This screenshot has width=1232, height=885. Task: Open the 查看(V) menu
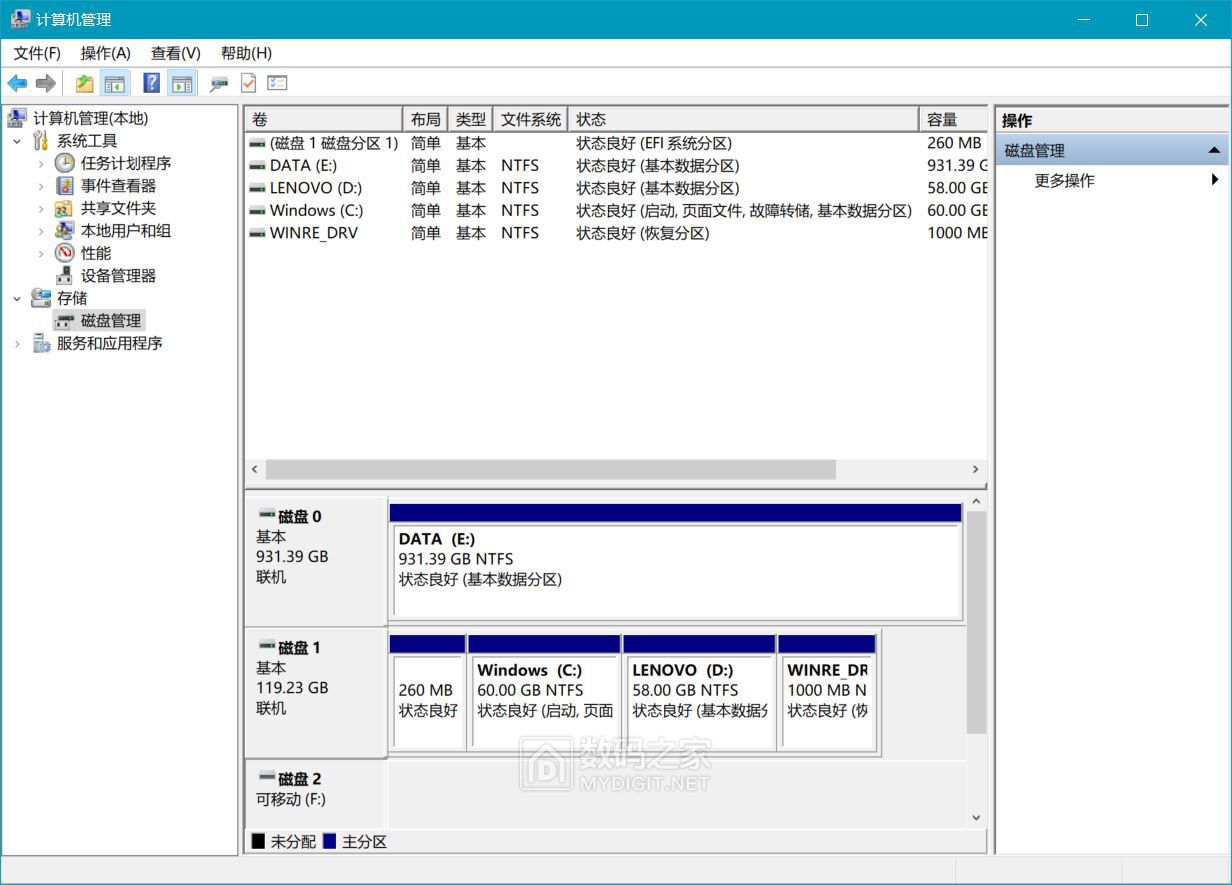(175, 53)
